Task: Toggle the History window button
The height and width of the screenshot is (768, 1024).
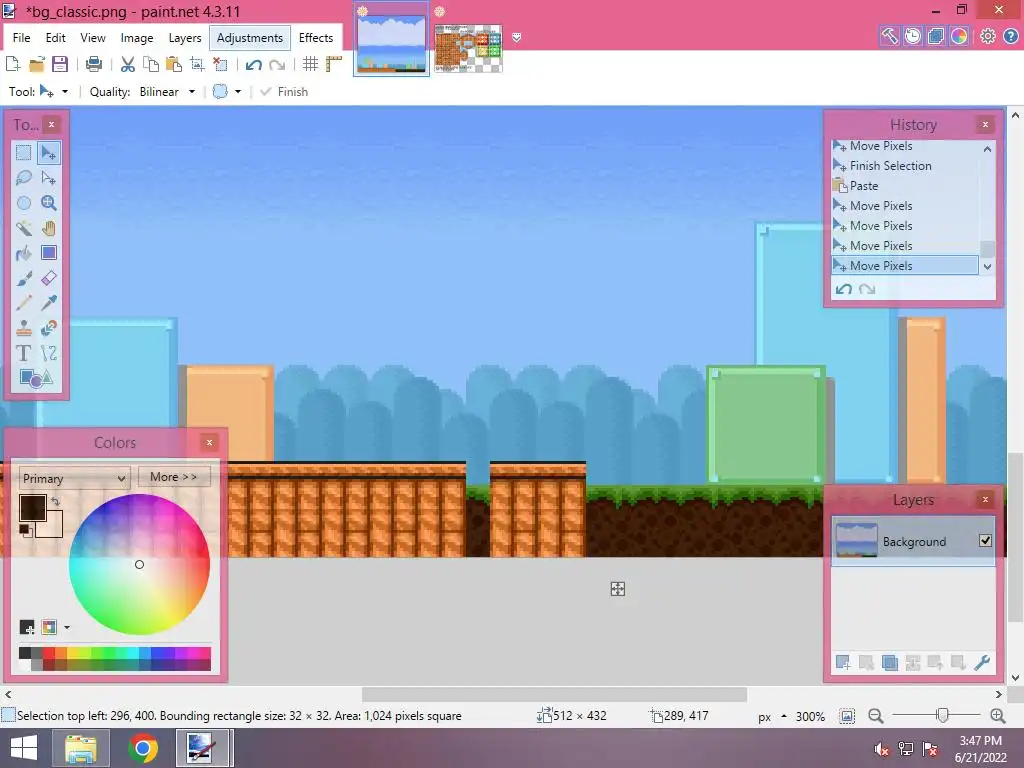Action: click(x=912, y=37)
